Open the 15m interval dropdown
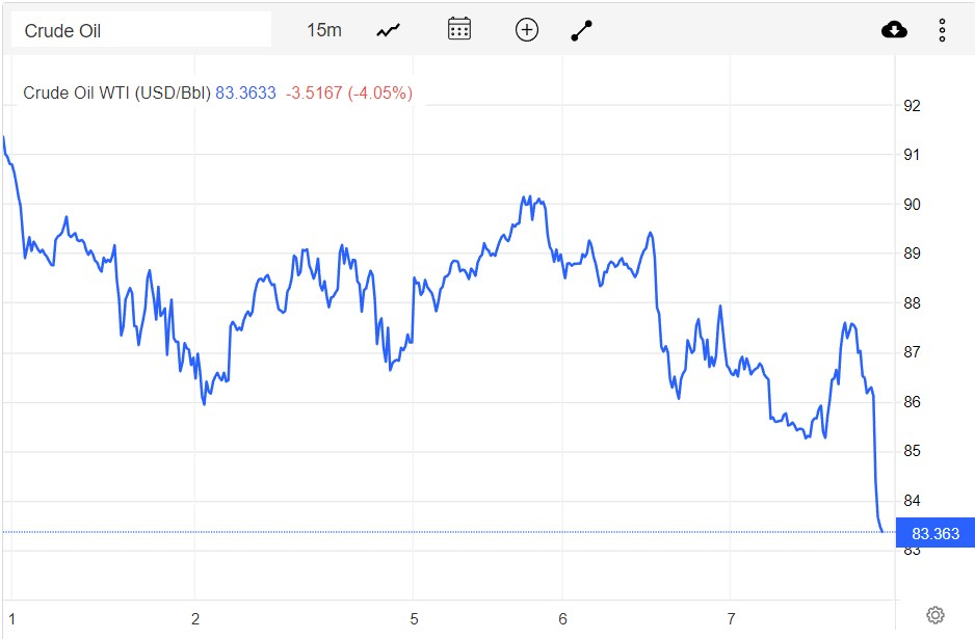This screenshot has width=977, height=639. [323, 30]
